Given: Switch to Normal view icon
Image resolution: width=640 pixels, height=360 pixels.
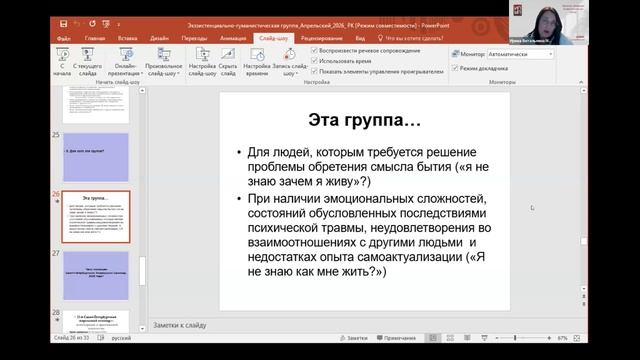Looking at the screenshot, I should 433,338.
